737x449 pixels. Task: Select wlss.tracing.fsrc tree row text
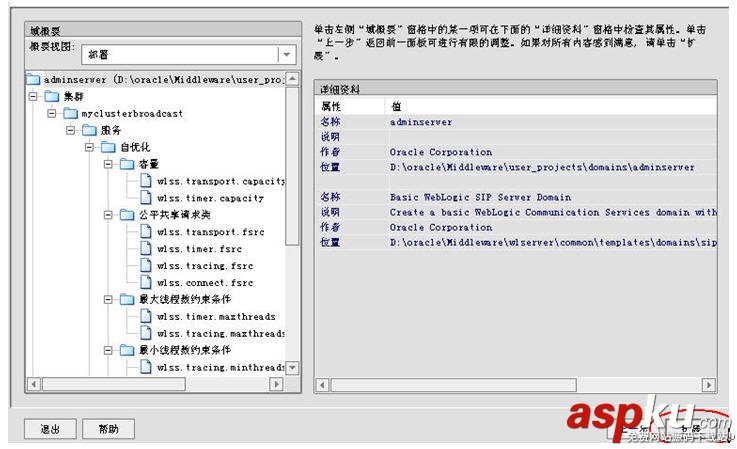click(x=205, y=266)
